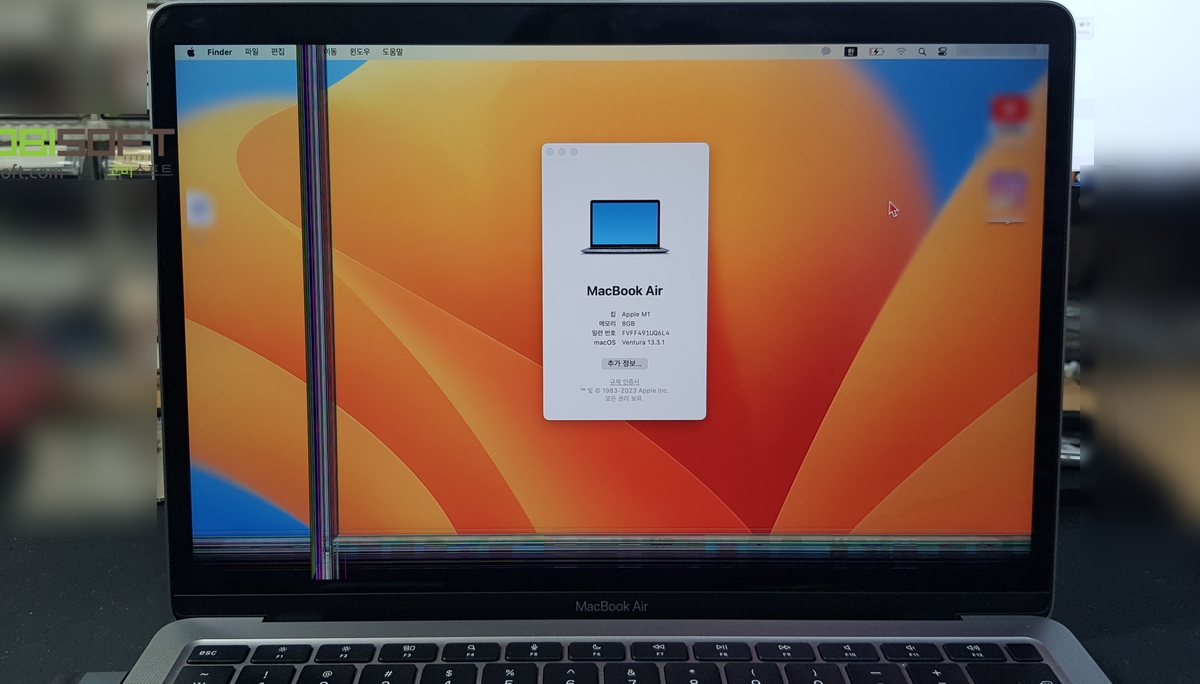
Task: Switch the Korean input source icon
Action: (851, 51)
